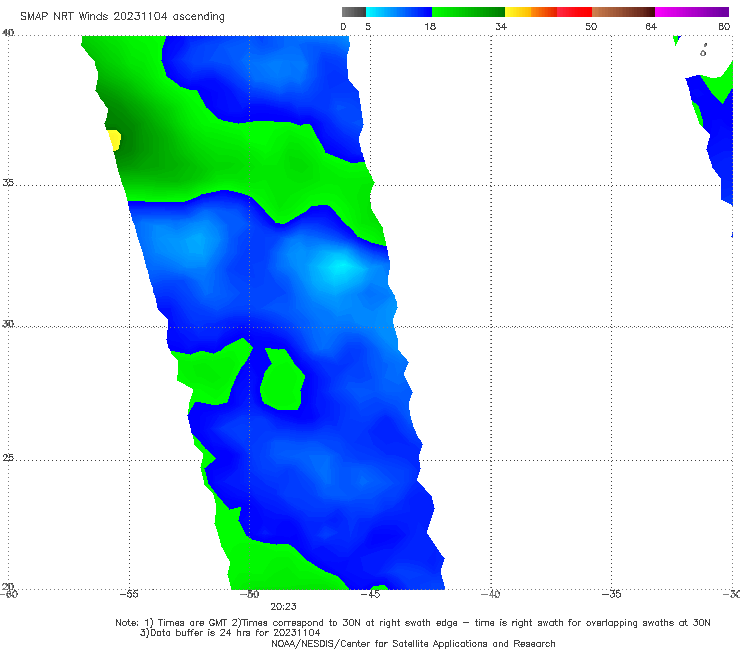740x650 pixels.
Task: Click the longitude label '-55'
Action: pyautogui.click(x=129, y=594)
